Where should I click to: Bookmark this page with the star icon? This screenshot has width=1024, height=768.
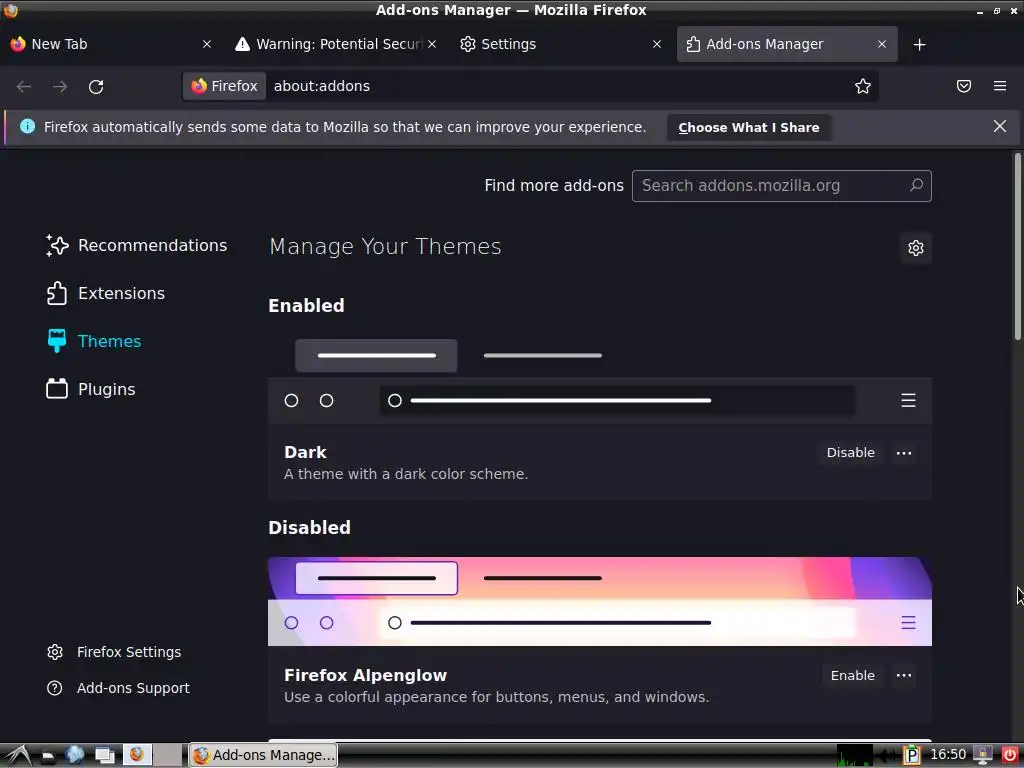click(x=863, y=86)
